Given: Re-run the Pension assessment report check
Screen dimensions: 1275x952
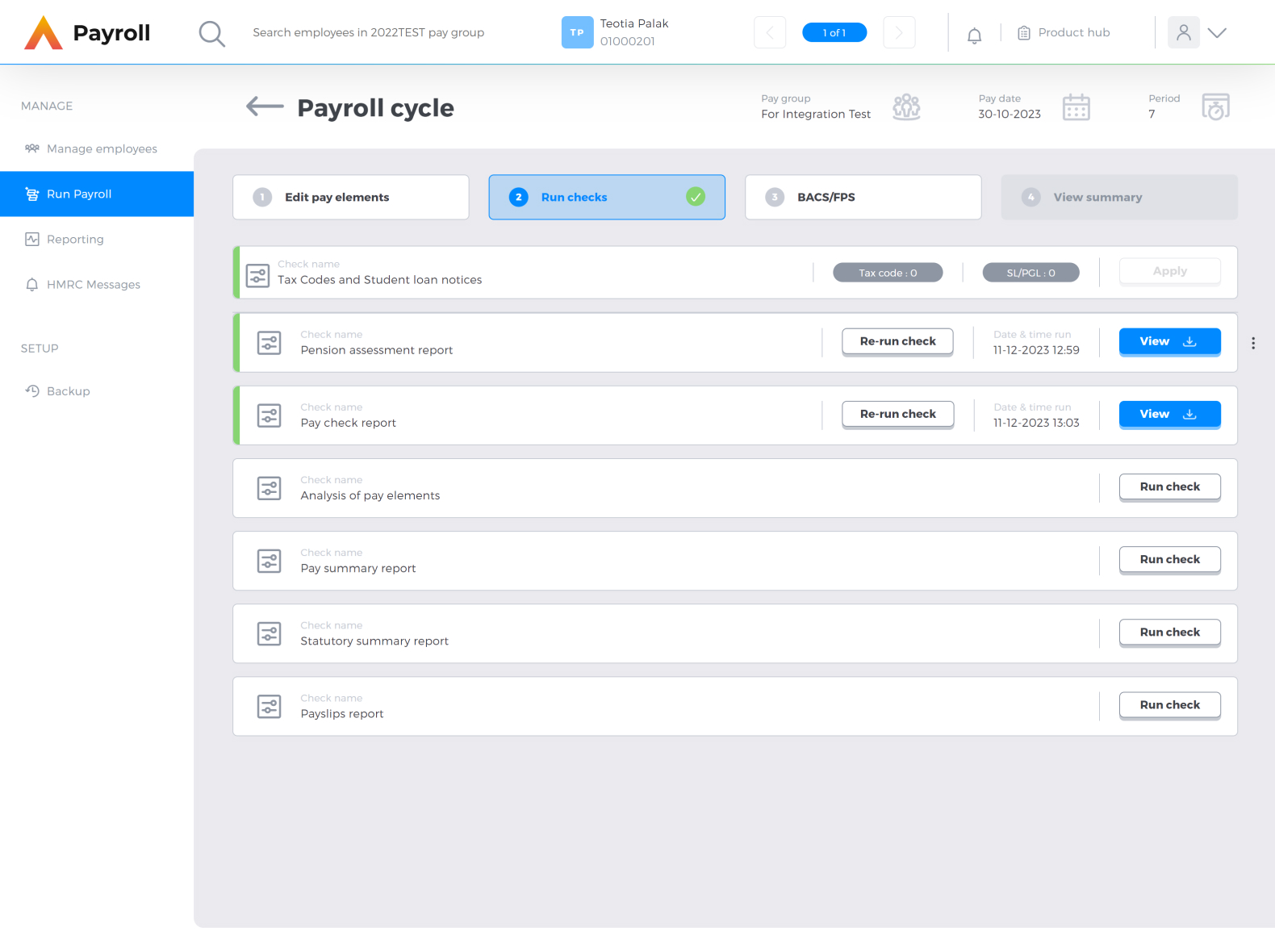Looking at the screenshot, I should pyautogui.click(x=897, y=341).
